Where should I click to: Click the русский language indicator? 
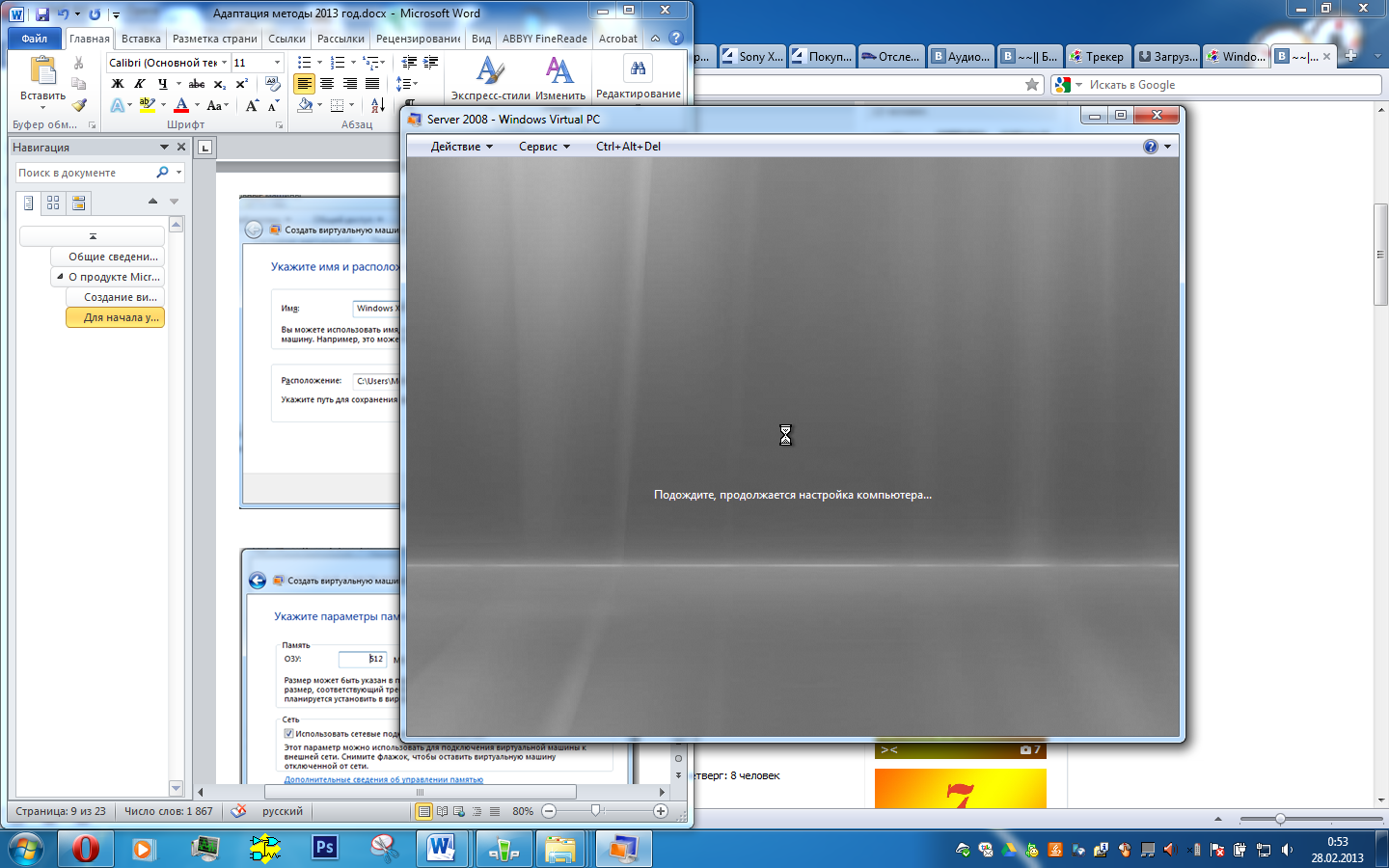(283, 811)
